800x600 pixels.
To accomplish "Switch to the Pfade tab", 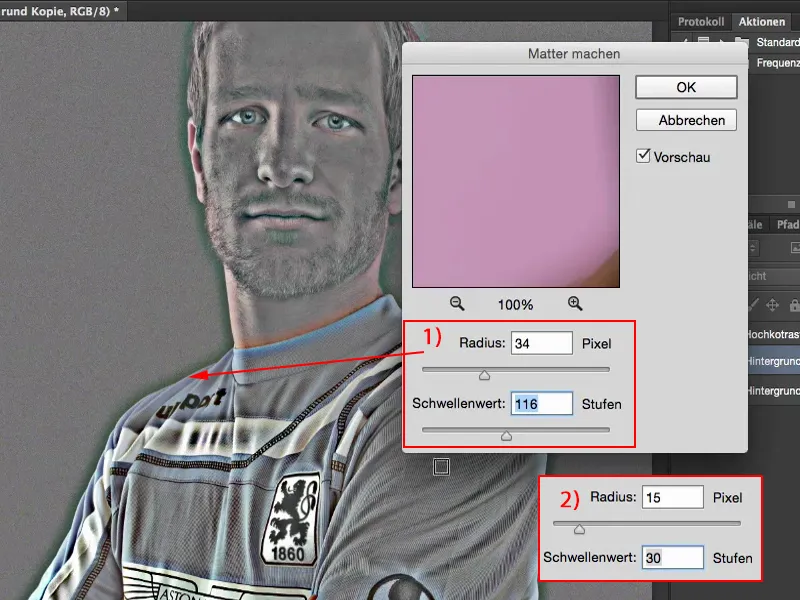I will [787, 224].
